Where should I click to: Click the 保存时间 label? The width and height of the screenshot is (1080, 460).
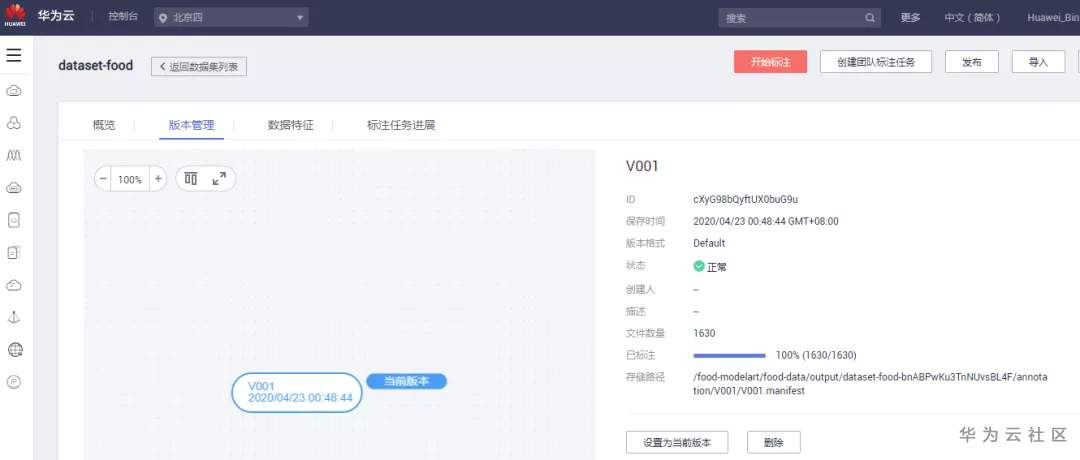645,221
